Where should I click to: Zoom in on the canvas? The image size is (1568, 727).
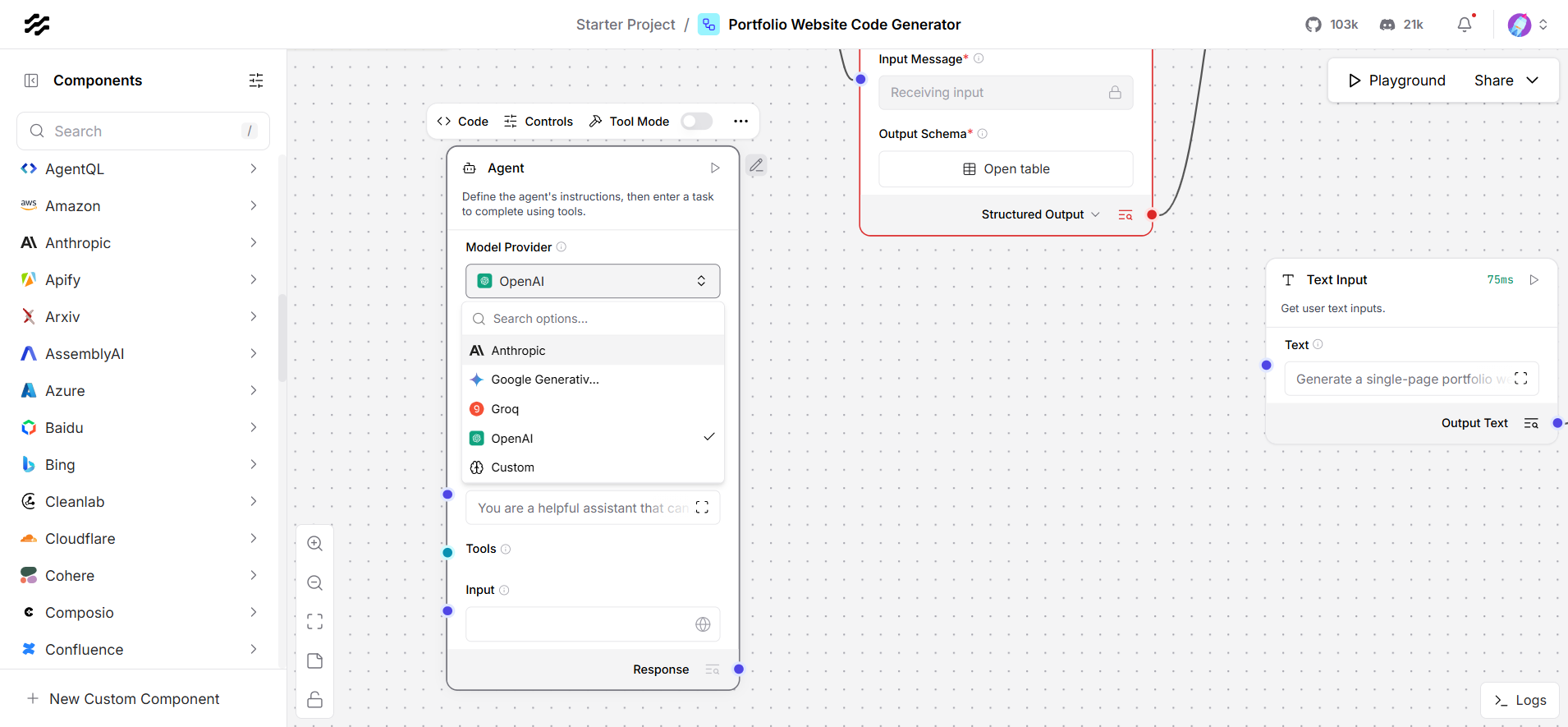(x=315, y=544)
